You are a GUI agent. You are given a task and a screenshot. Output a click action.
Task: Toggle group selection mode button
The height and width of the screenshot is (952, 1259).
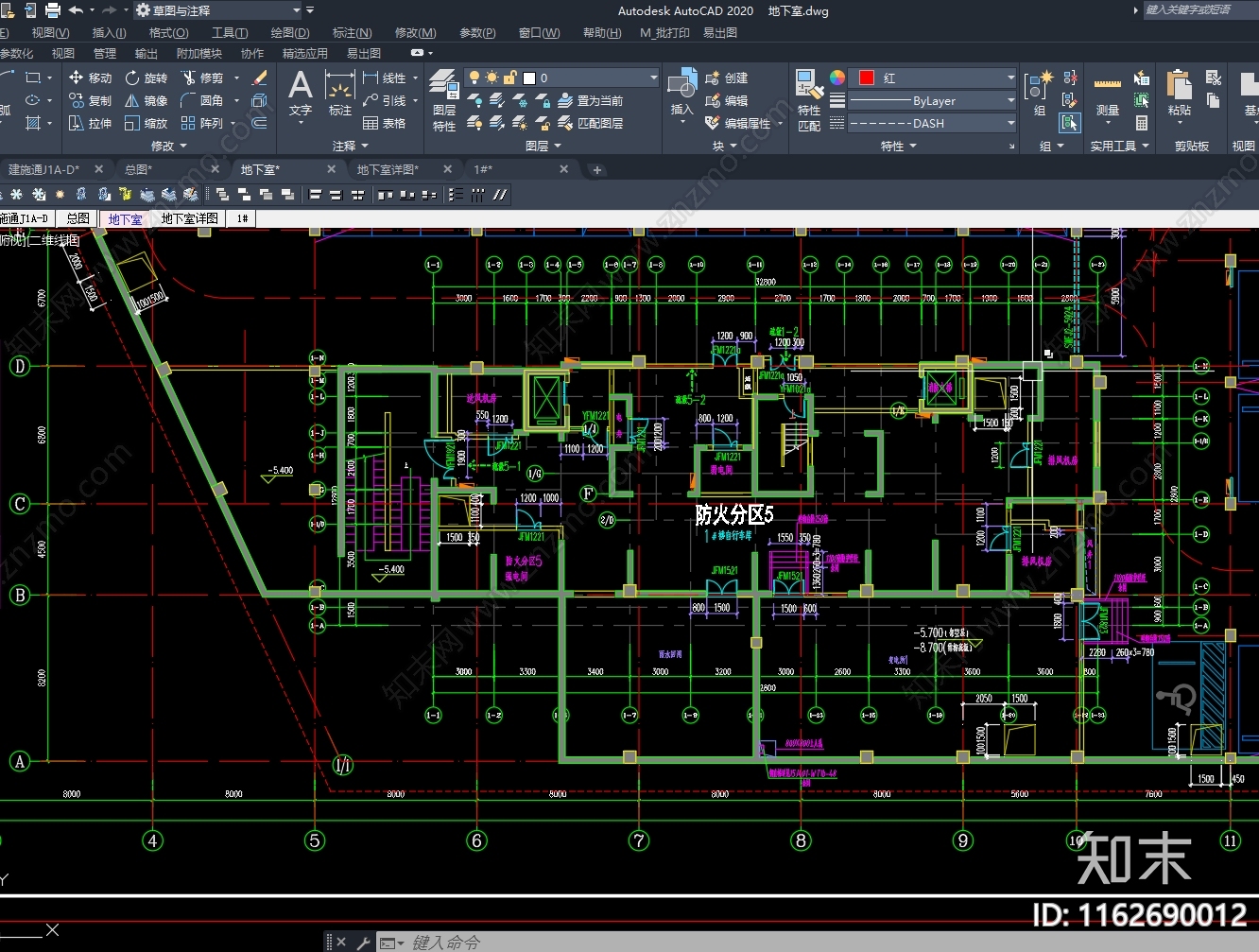[1069, 123]
